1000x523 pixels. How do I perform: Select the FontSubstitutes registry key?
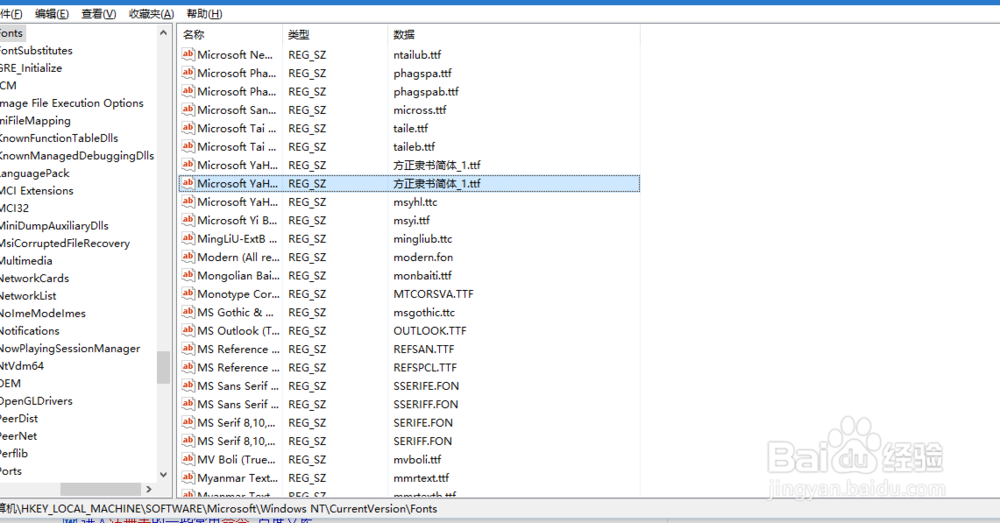(36, 50)
